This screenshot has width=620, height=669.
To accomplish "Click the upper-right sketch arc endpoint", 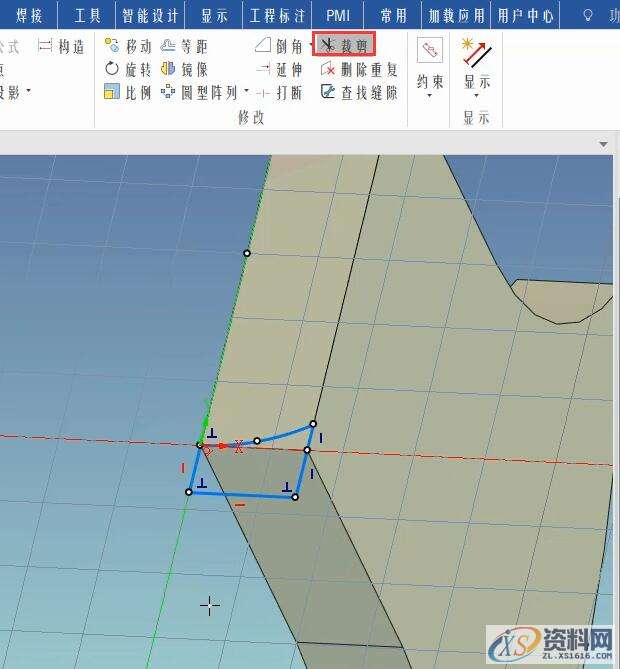I will [313, 424].
